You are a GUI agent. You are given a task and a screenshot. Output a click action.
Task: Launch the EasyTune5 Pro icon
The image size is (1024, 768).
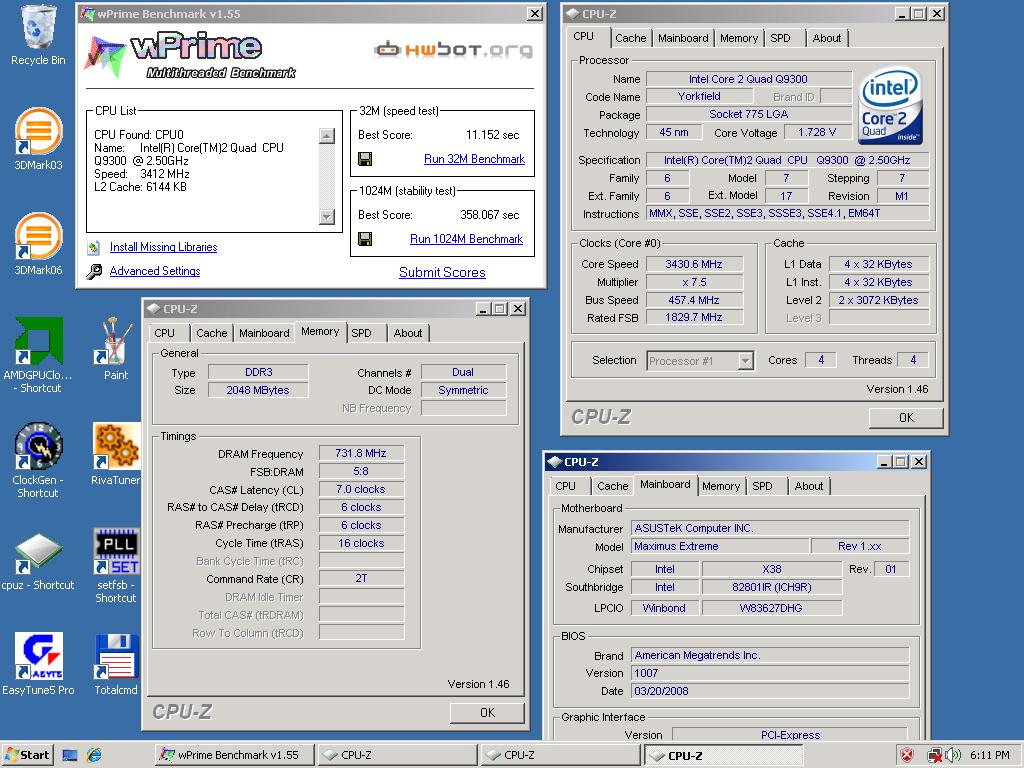click(x=39, y=656)
